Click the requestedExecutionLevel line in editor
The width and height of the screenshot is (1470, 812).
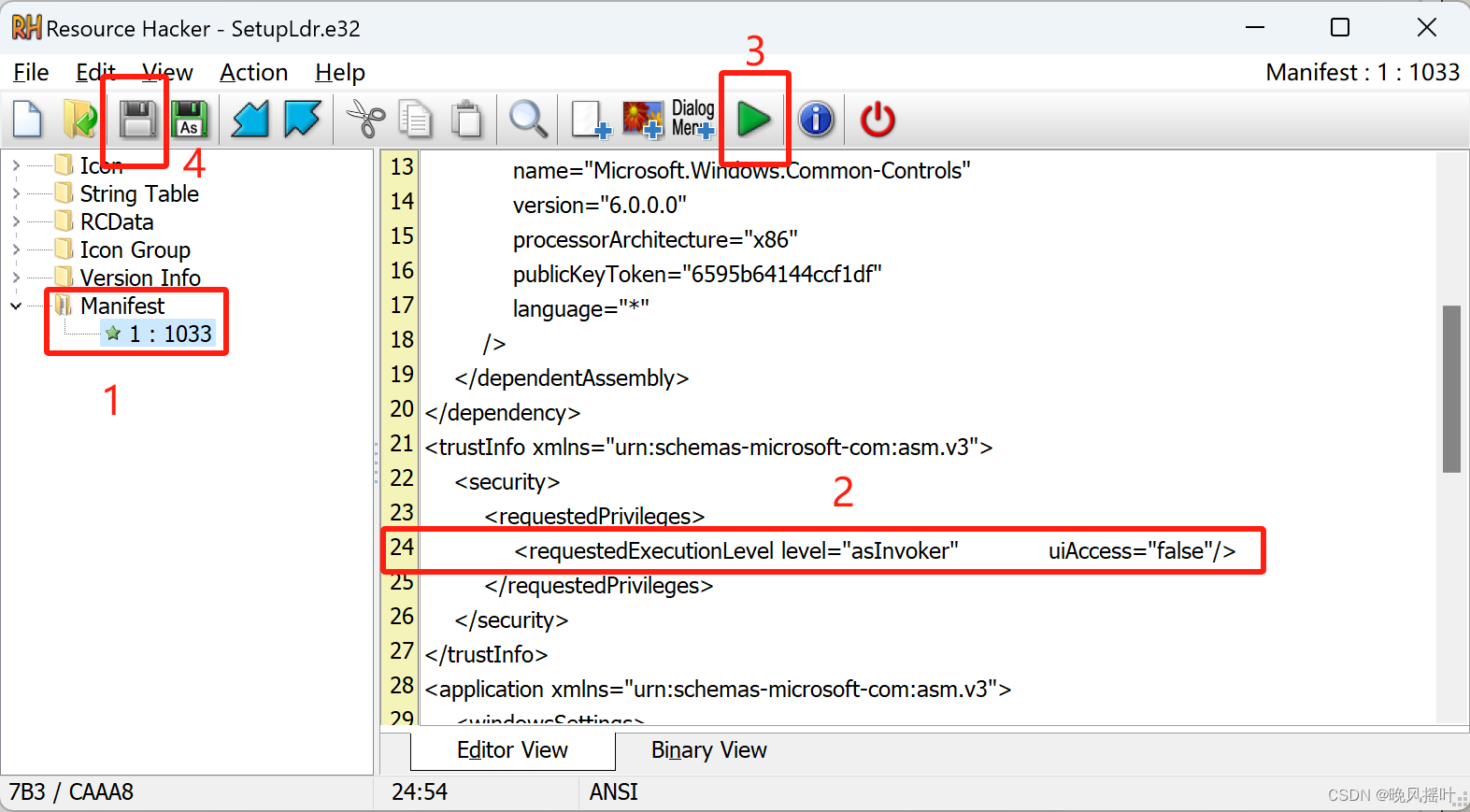(x=875, y=551)
